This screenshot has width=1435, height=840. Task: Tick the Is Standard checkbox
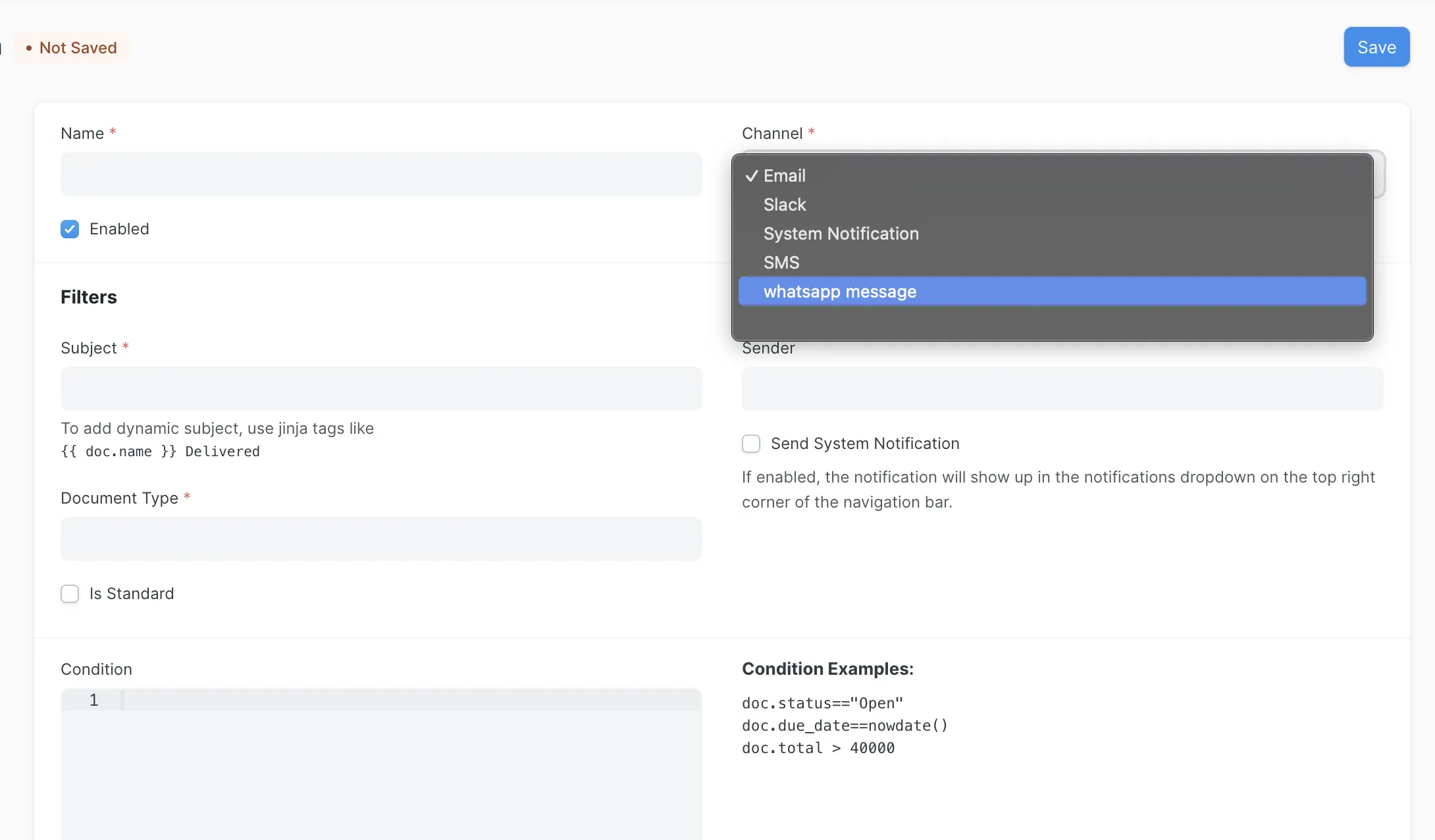coord(70,594)
